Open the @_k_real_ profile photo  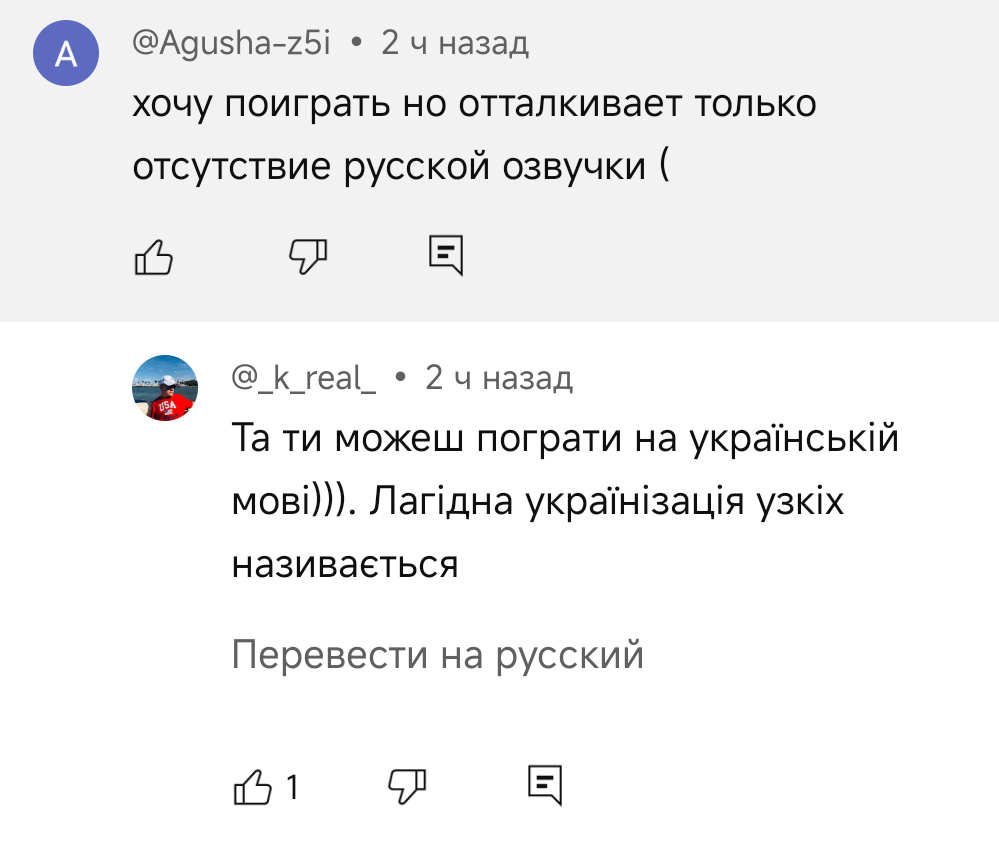point(166,388)
